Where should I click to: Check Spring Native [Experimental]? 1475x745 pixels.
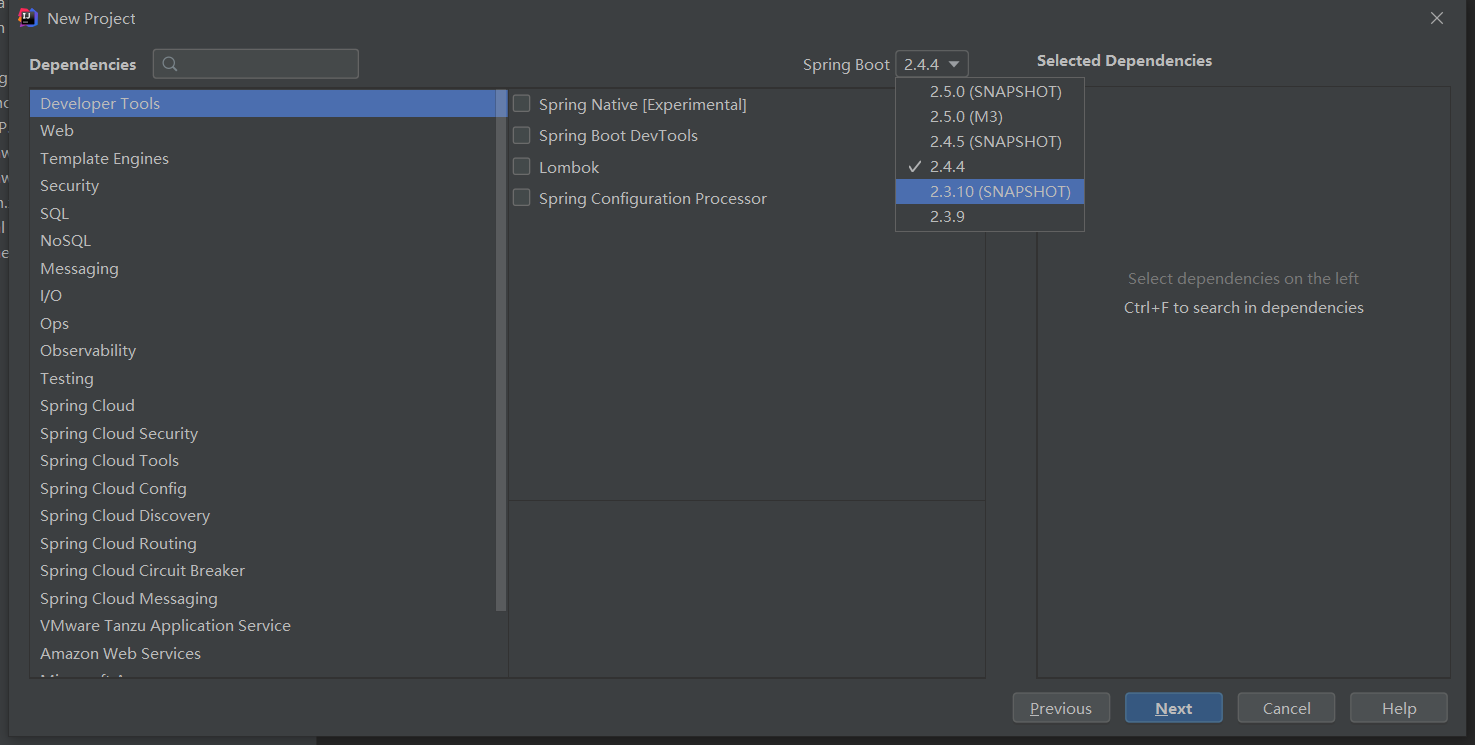521,104
